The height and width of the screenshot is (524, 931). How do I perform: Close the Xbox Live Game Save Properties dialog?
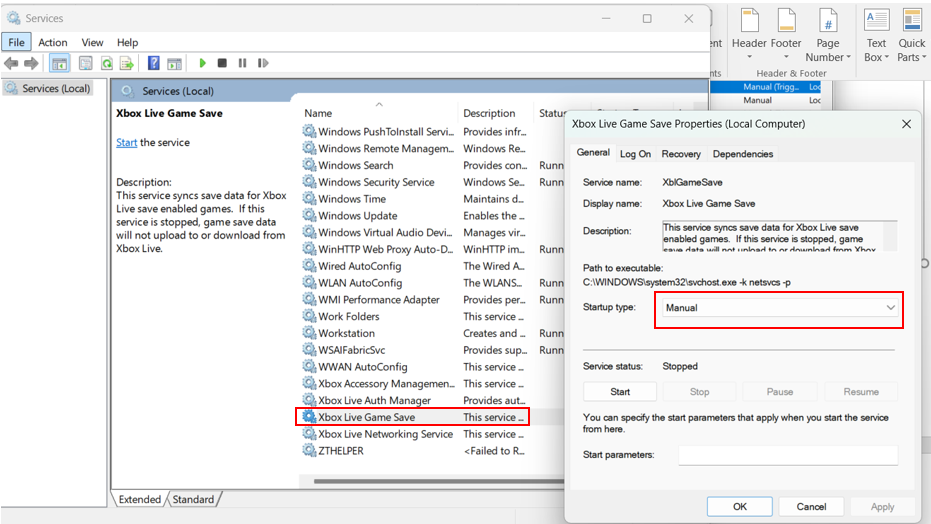(x=906, y=124)
